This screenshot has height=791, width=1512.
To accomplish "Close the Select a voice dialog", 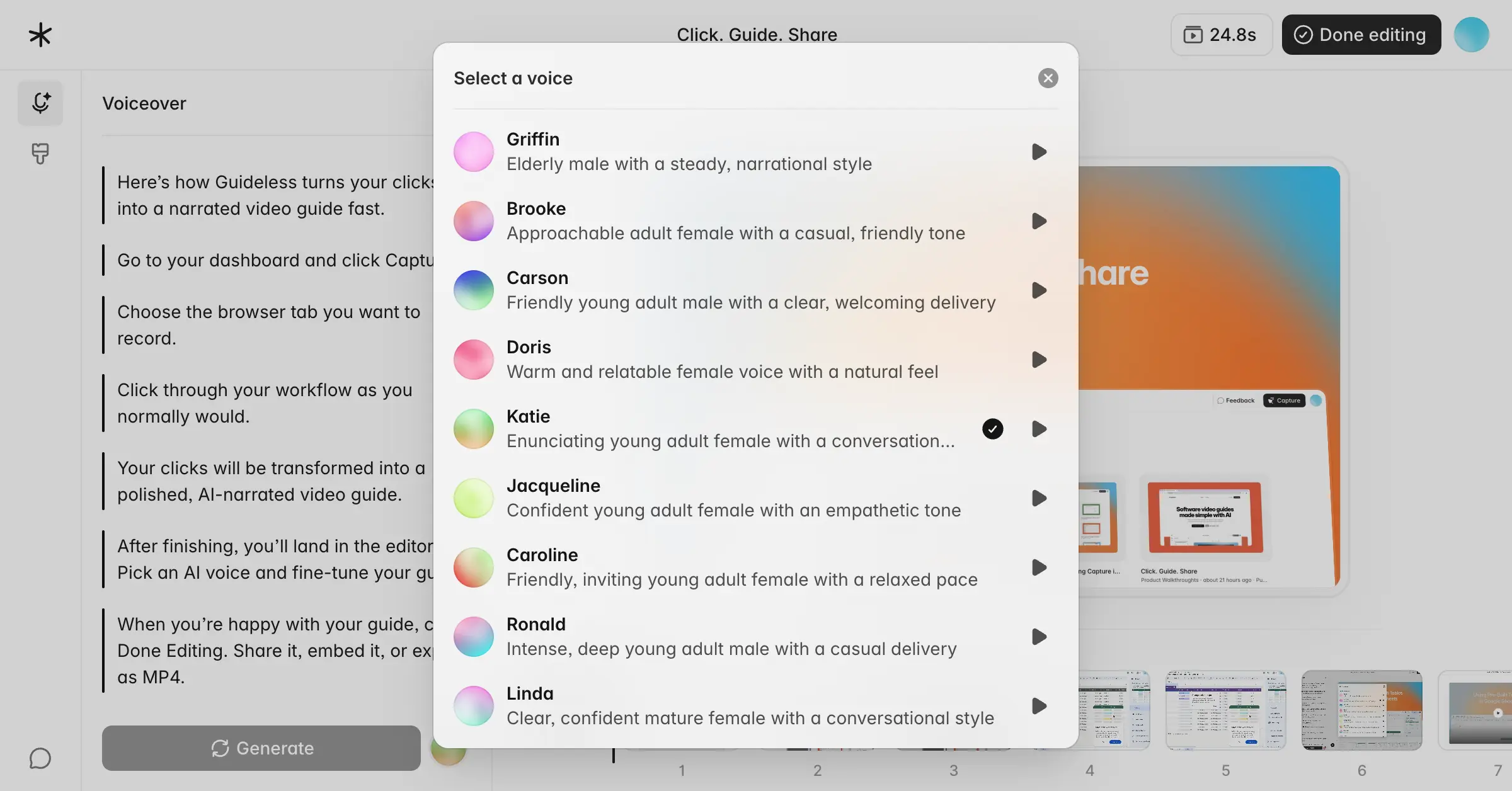I will [x=1048, y=78].
